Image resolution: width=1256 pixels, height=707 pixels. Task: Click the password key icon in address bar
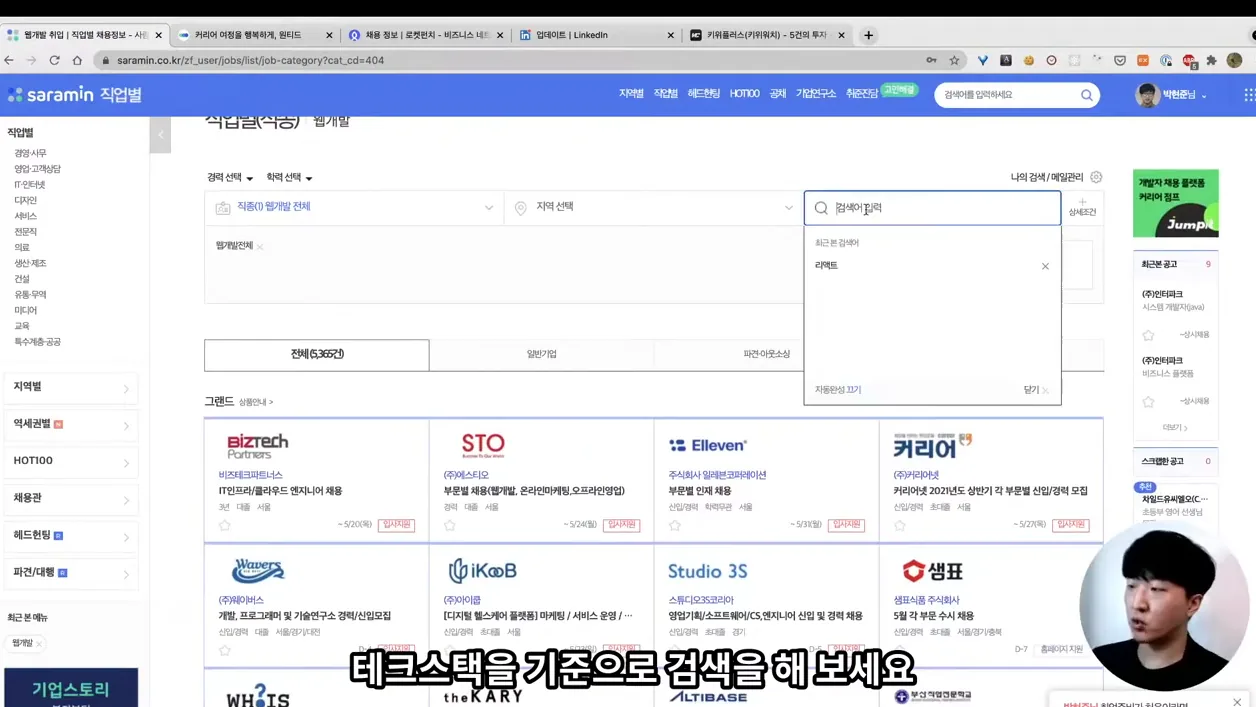pyautogui.click(x=931, y=60)
